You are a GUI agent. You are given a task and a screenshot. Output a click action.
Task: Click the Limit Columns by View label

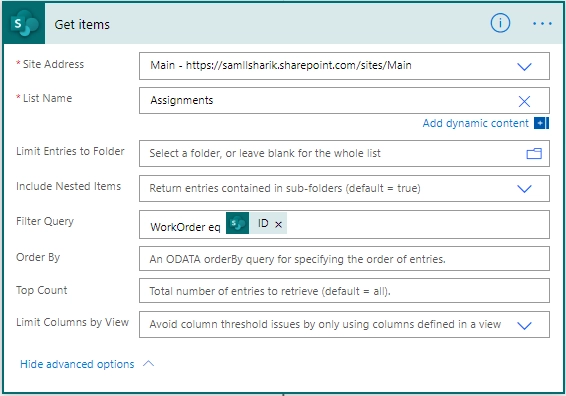[72, 322]
